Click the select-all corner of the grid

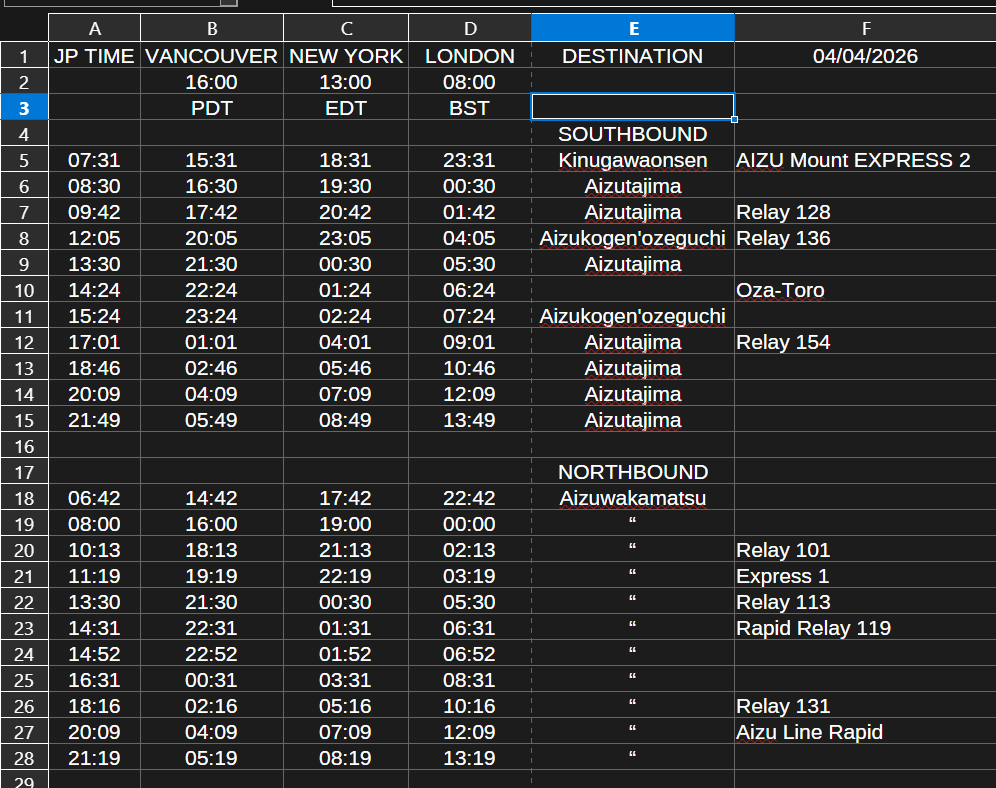click(x=24, y=29)
